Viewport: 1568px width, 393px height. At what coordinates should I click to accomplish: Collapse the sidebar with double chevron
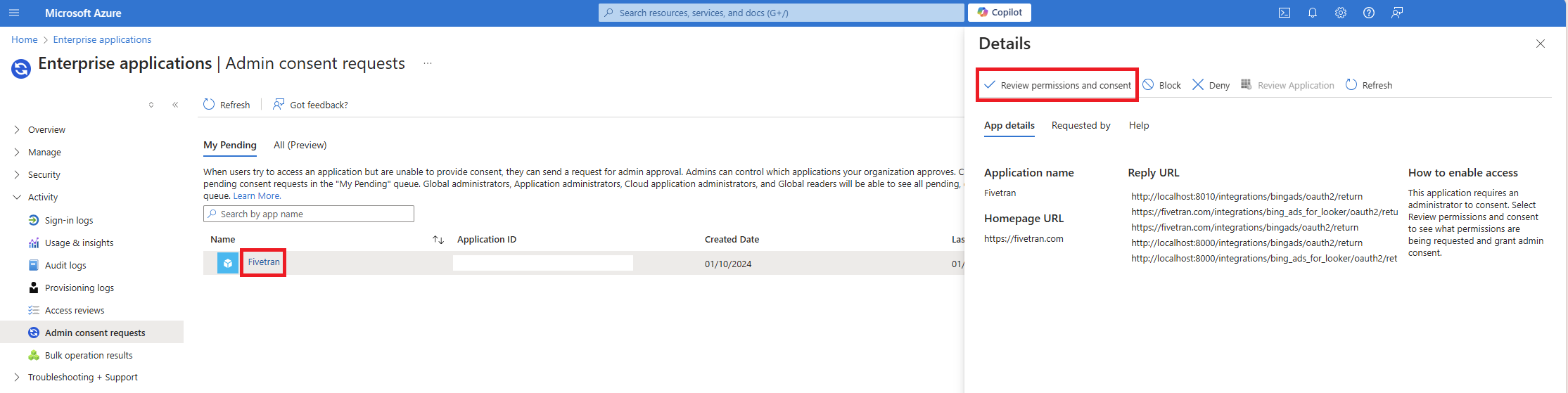tap(175, 105)
